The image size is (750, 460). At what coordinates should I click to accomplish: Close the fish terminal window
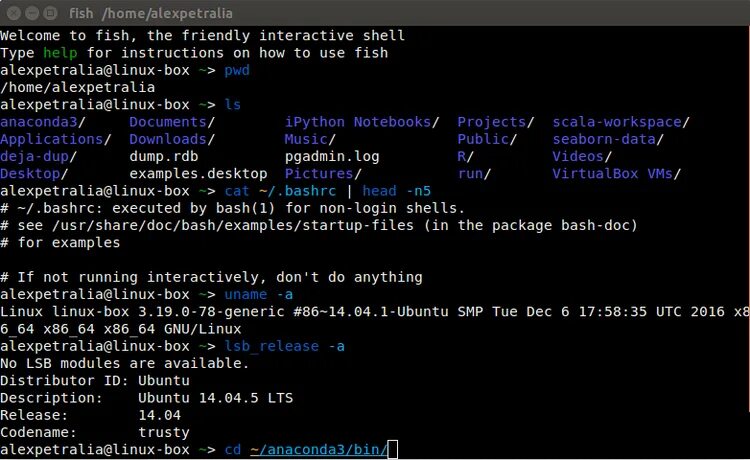click(x=14, y=13)
